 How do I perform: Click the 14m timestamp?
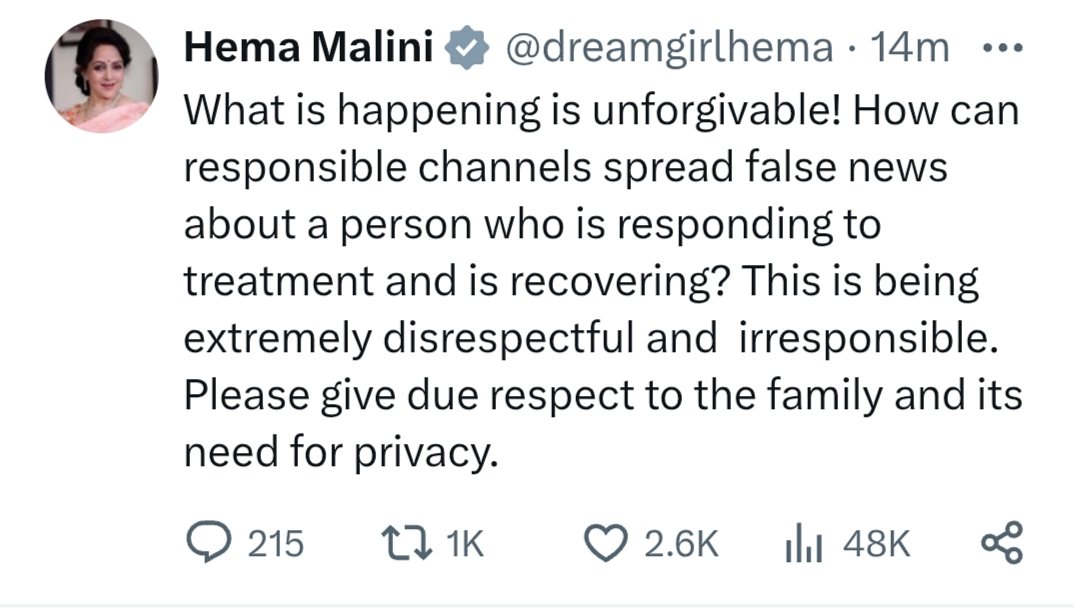tap(911, 48)
